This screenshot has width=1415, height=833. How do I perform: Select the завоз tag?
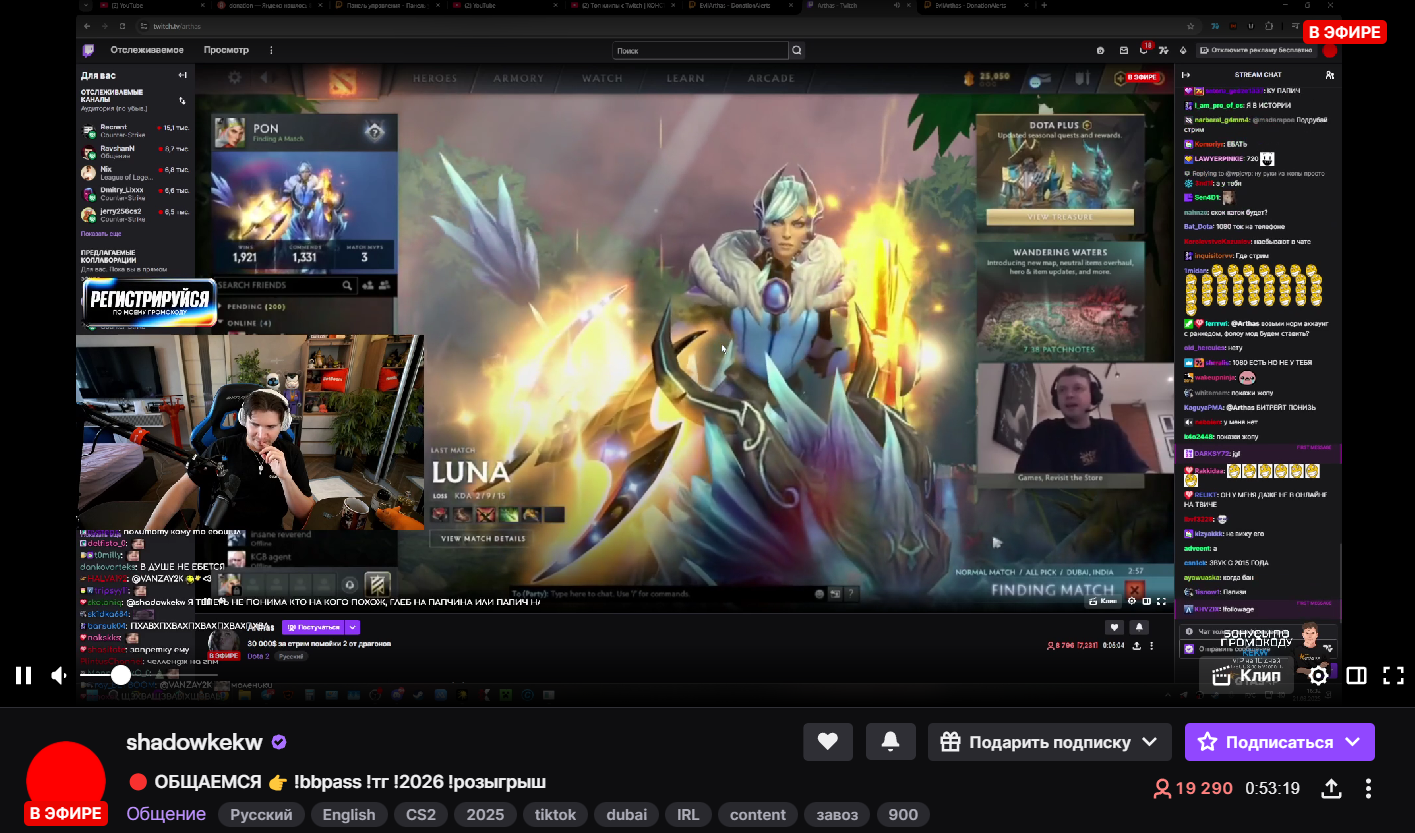[x=837, y=815]
